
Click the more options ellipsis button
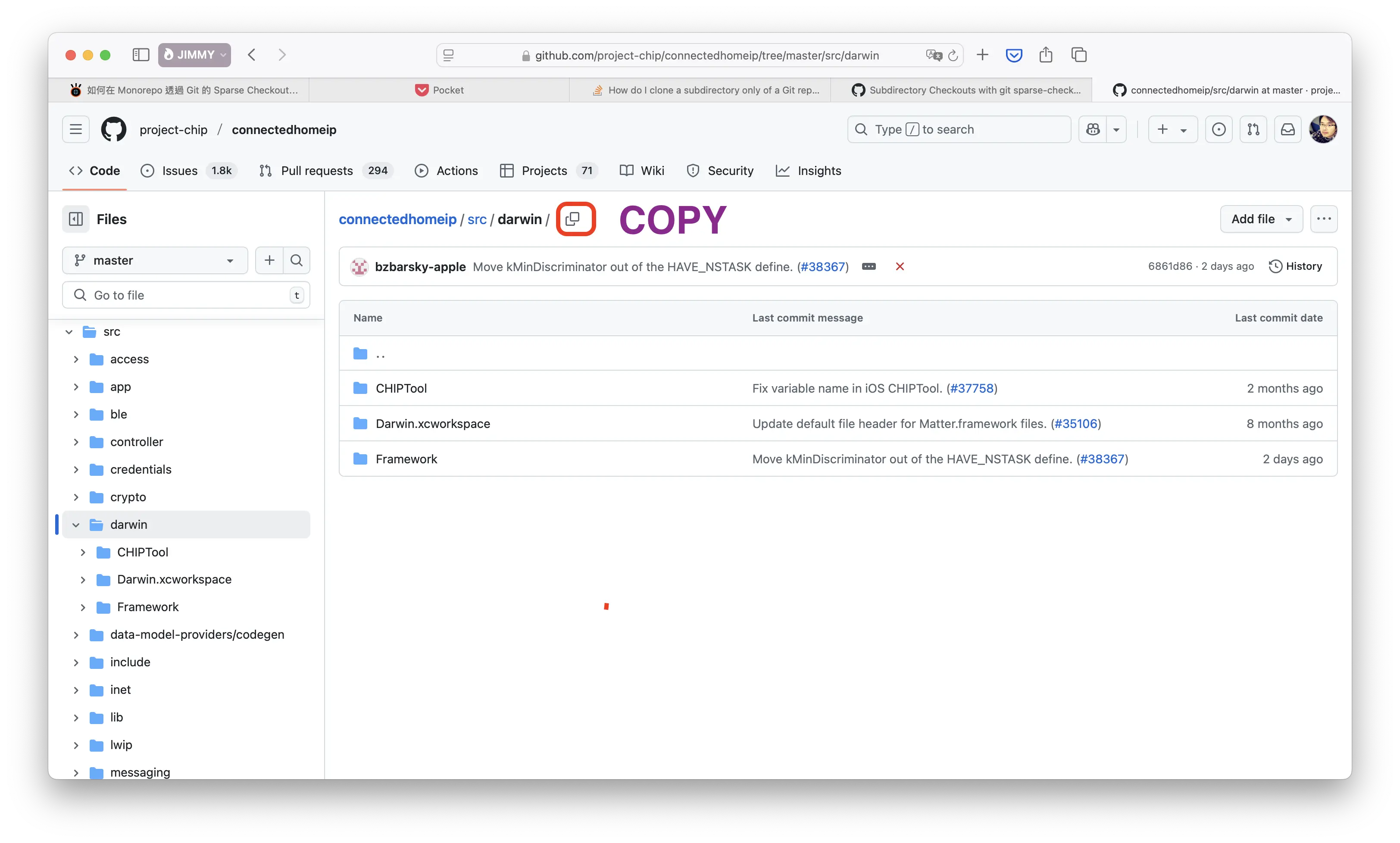(x=1324, y=219)
